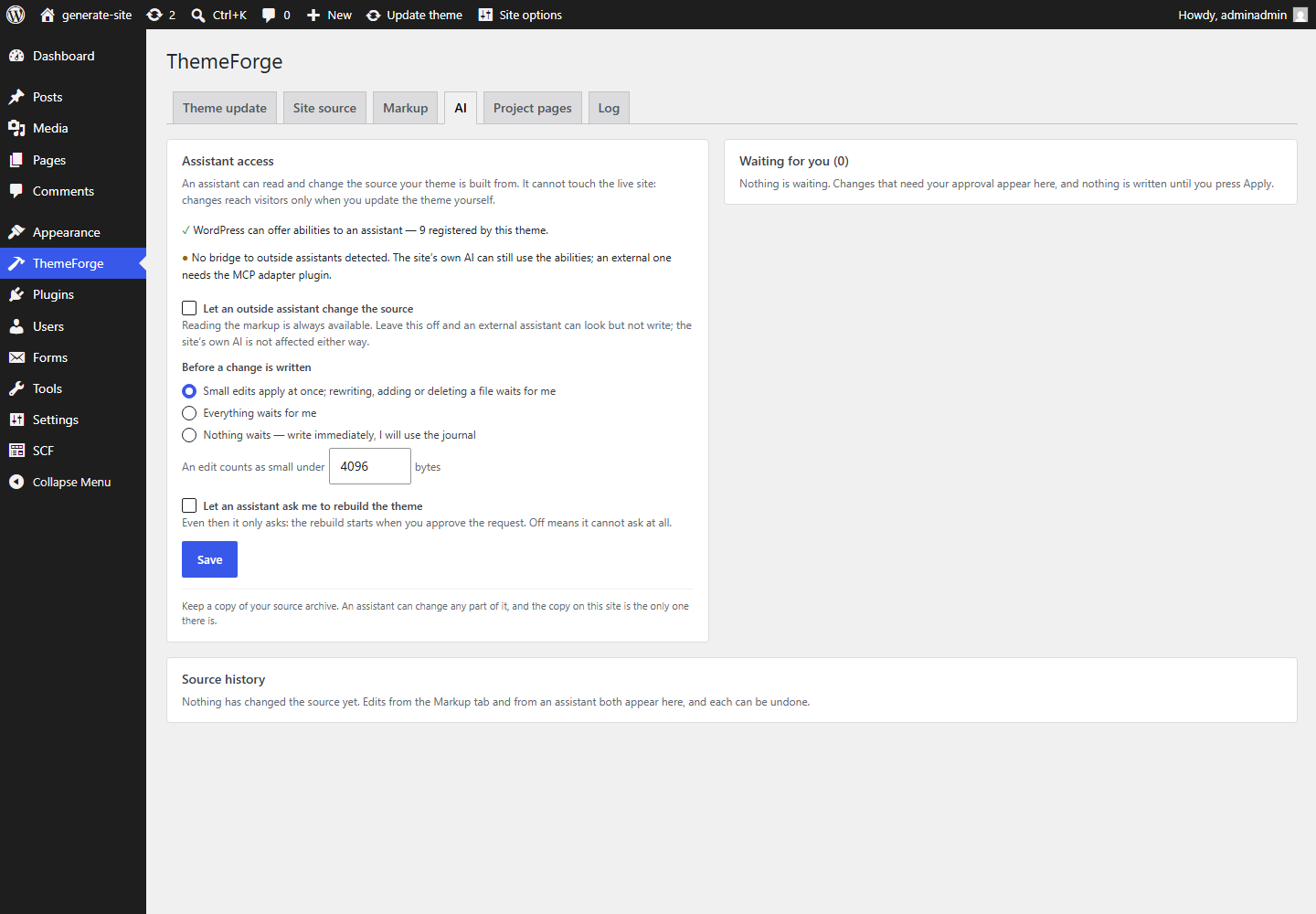
Task: Select 'Nothing waits — write immediately' radio option
Action: [x=189, y=435]
